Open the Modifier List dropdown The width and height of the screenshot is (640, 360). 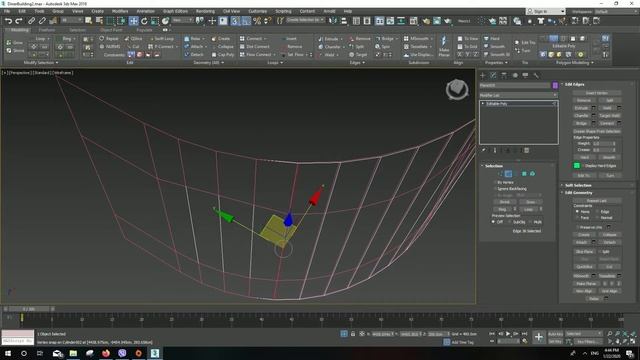coord(518,95)
